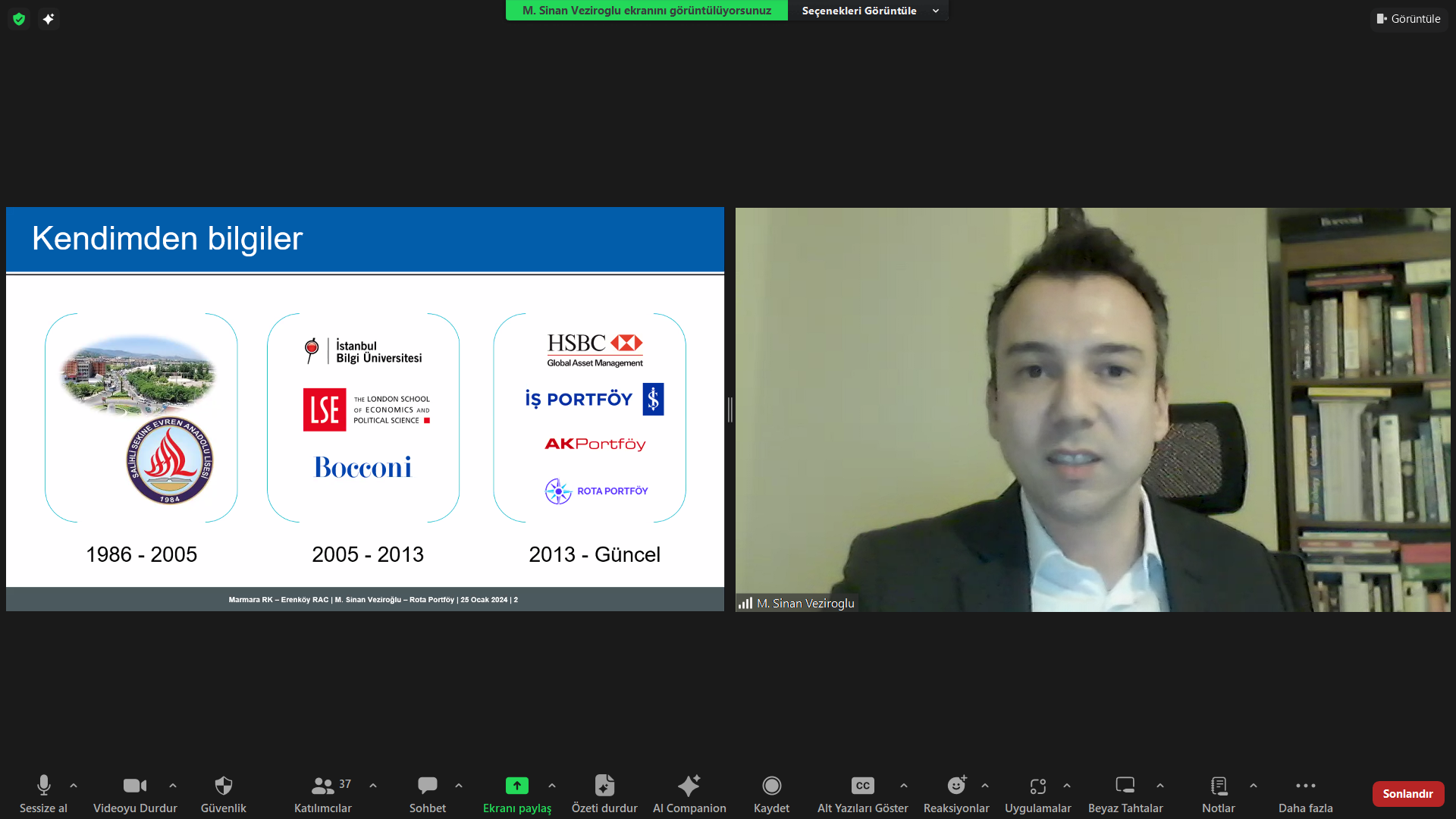The image size is (1456, 819).
Task: Click the LSE logo on the slide
Action: pyautogui.click(x=367, y=409)
